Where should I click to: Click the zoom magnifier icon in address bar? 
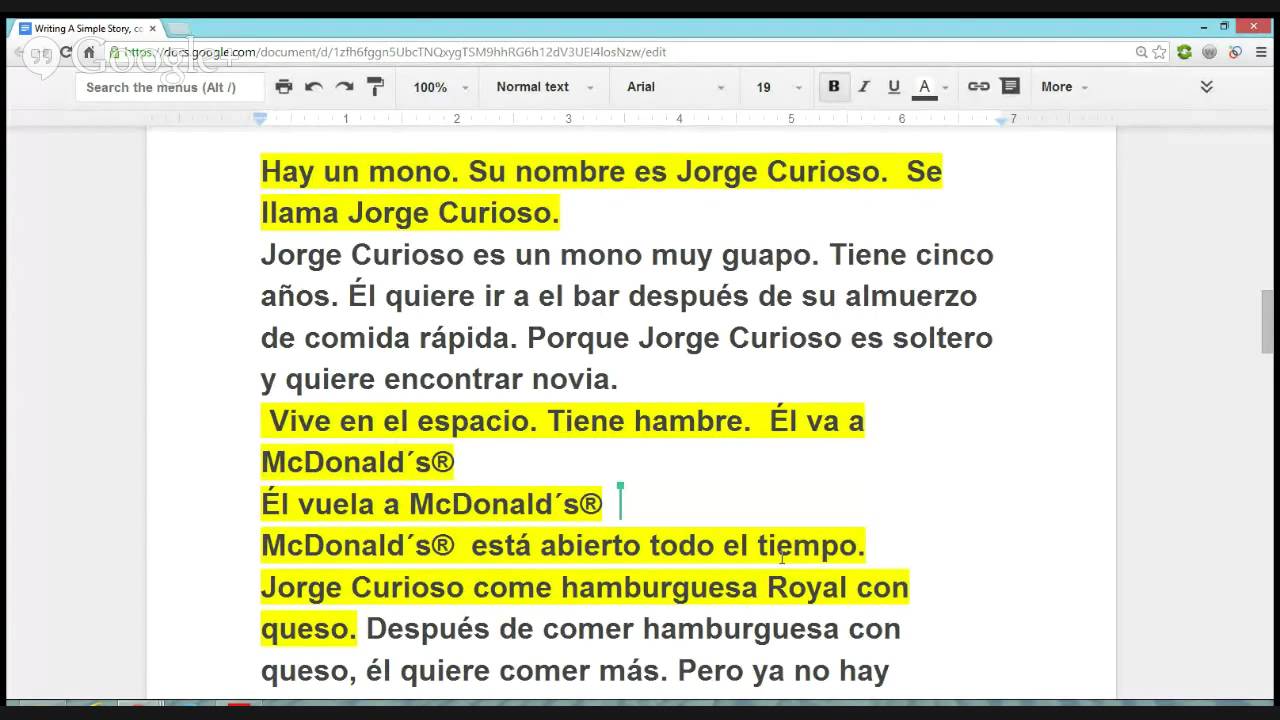coord(1141,52)
